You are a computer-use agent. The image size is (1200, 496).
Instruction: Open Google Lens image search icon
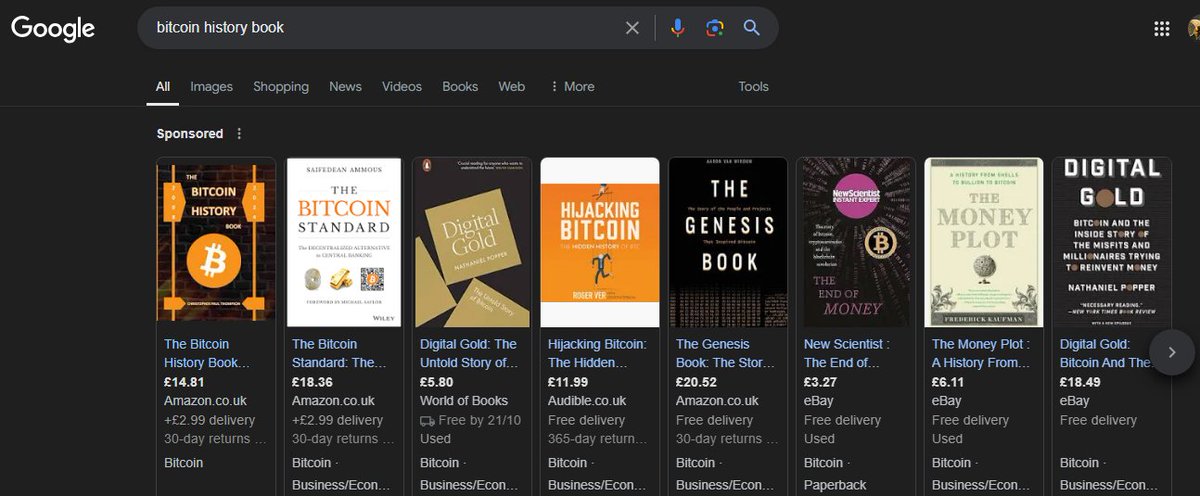point(714,28)
